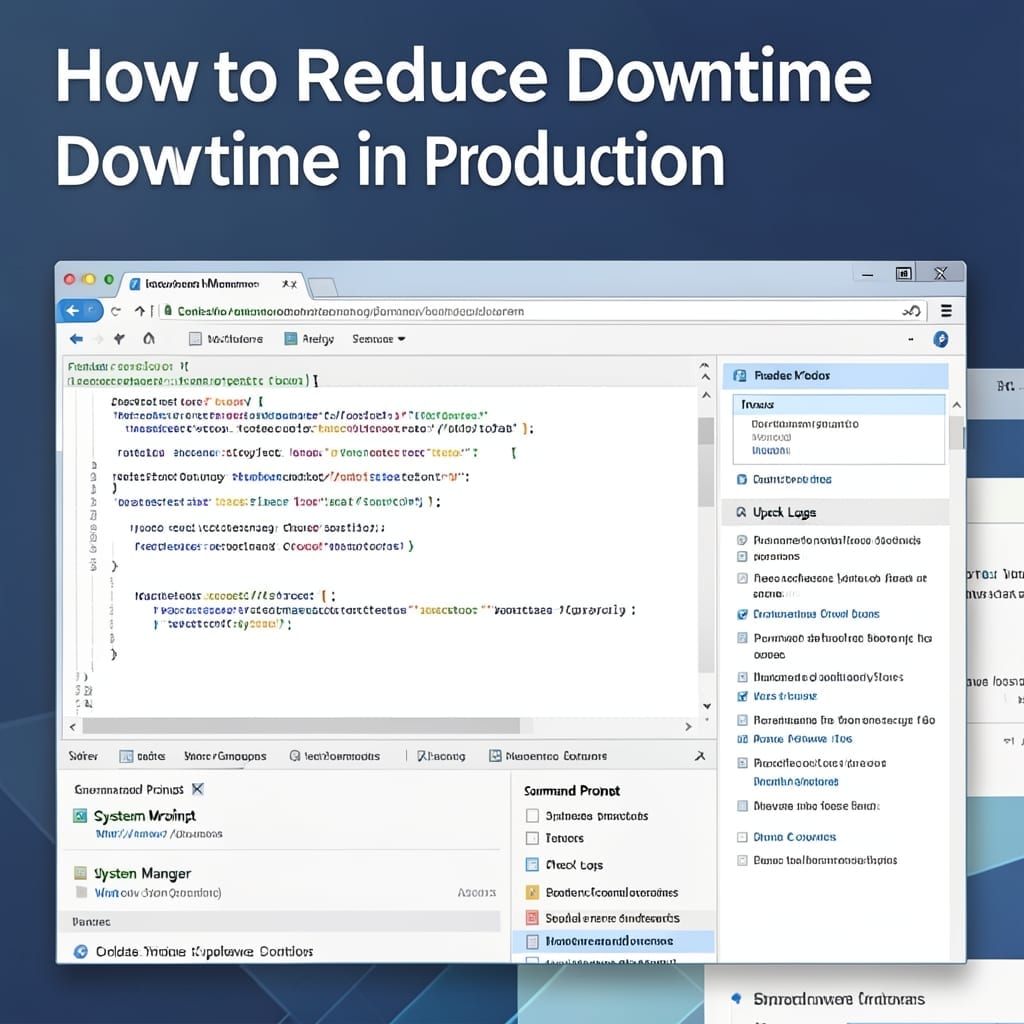Click the 'Anoons' text in System Manger row
This screenshot has width=1024, height=1024.
point(477,892)
